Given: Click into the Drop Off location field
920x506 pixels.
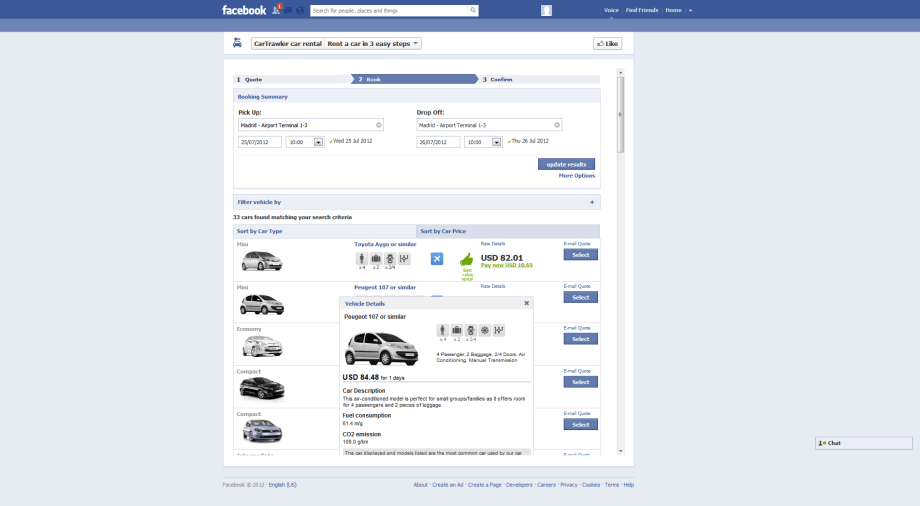Looking at the screenshot, I should coord(489,125).
